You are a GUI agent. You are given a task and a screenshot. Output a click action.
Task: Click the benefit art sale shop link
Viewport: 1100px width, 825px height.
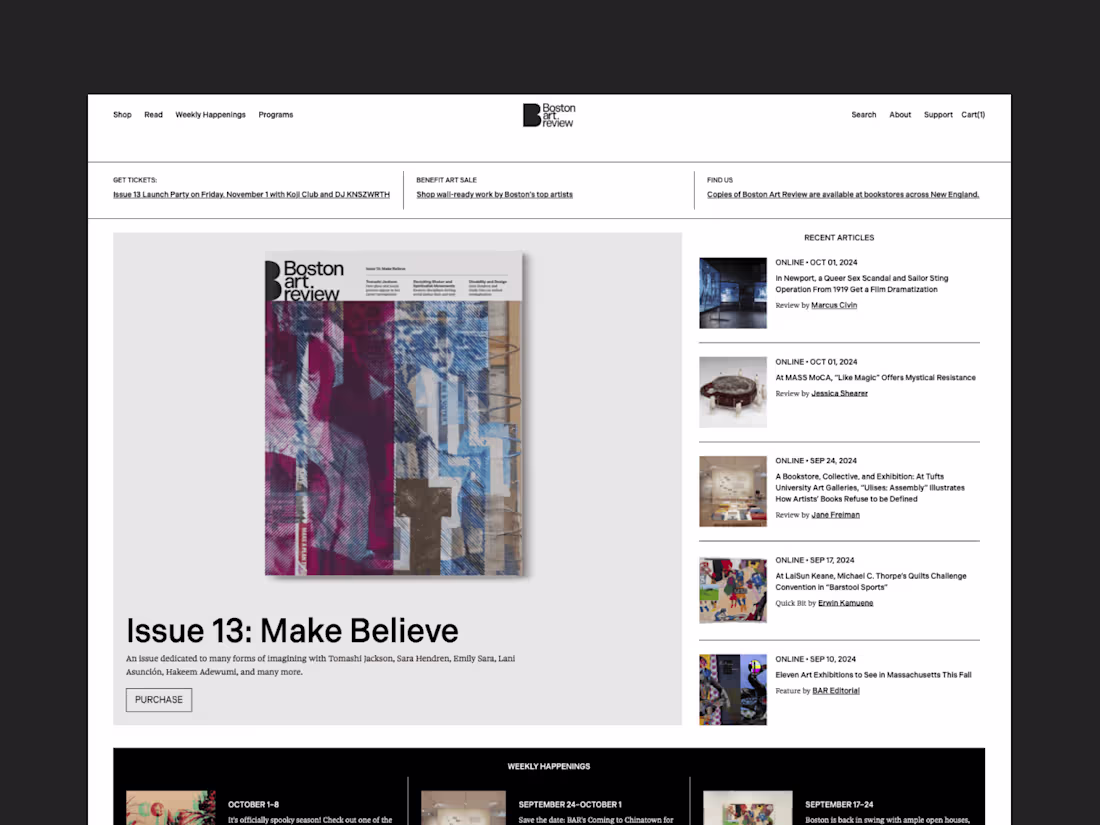[494, 194]
